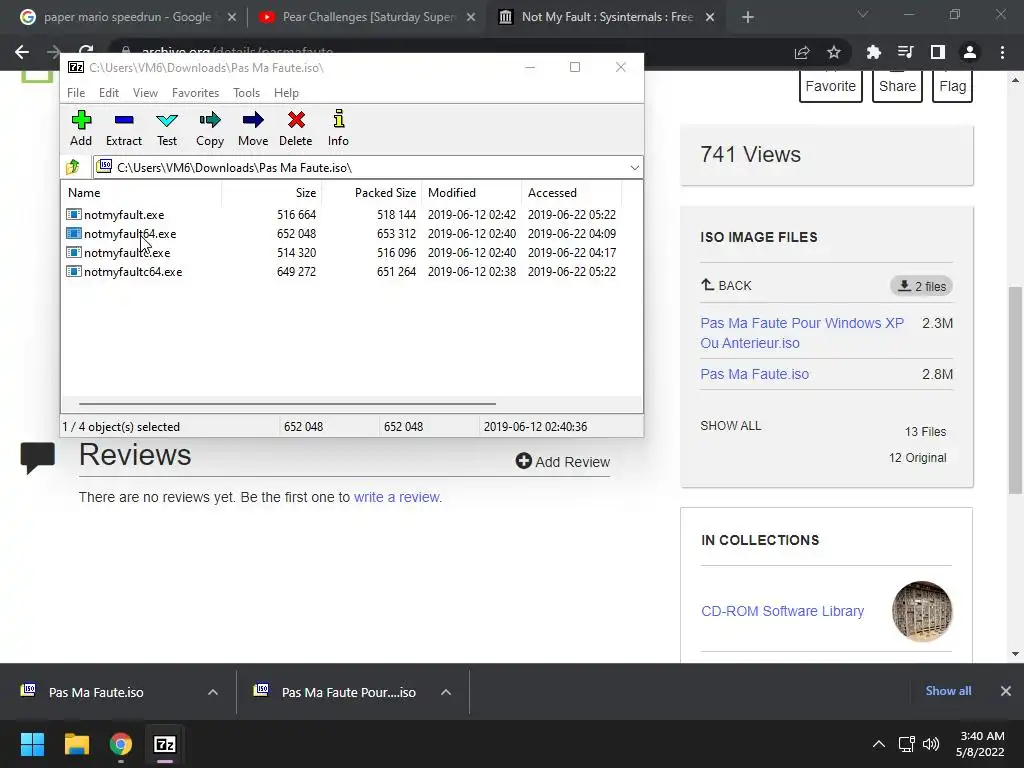Click the Favorite button on archive page
This screenshot has width=1024, height=768.
tap(830, 86)
